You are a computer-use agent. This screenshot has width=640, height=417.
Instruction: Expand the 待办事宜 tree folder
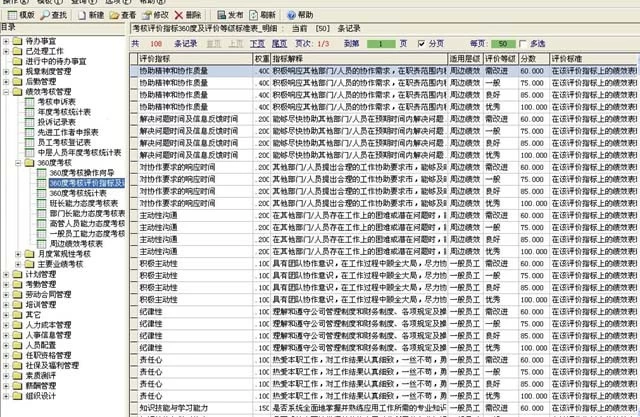[5, 39]
